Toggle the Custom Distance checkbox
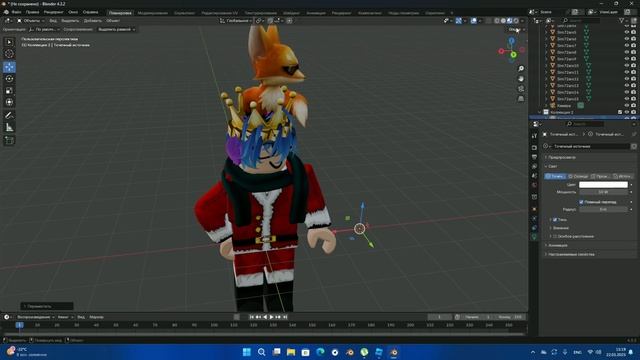Viewport: 640px width, 360px height. (x=555, y=236)
